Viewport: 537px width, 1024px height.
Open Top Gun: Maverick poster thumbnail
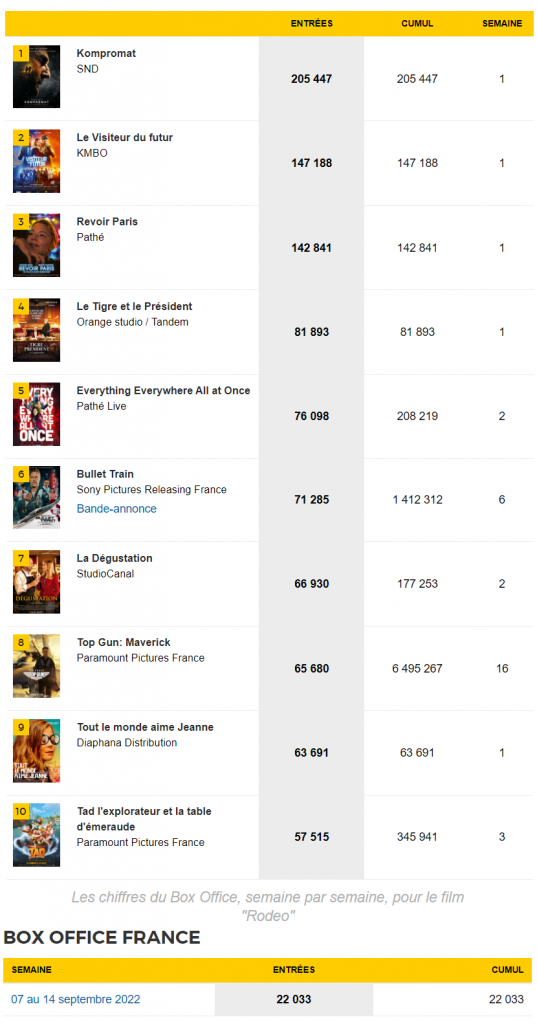tap(37, 665)
